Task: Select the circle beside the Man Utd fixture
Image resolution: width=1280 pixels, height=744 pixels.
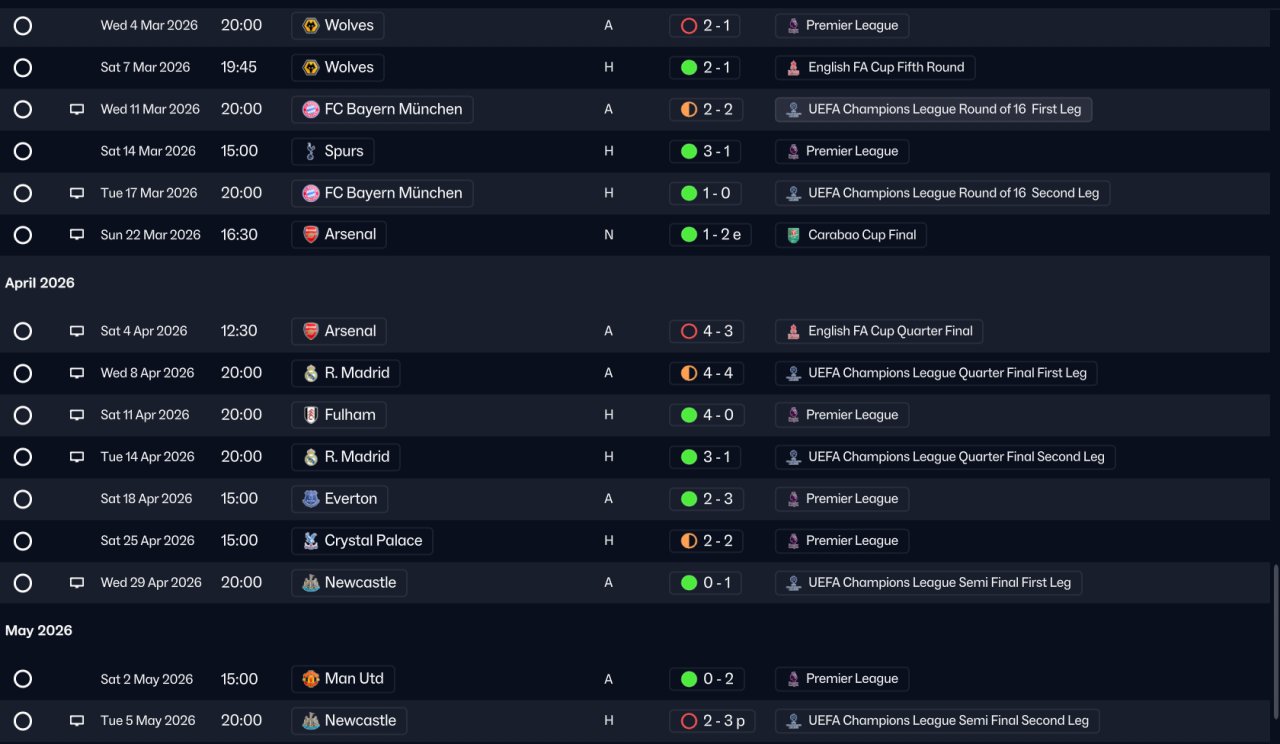Action: coord(23,679)
